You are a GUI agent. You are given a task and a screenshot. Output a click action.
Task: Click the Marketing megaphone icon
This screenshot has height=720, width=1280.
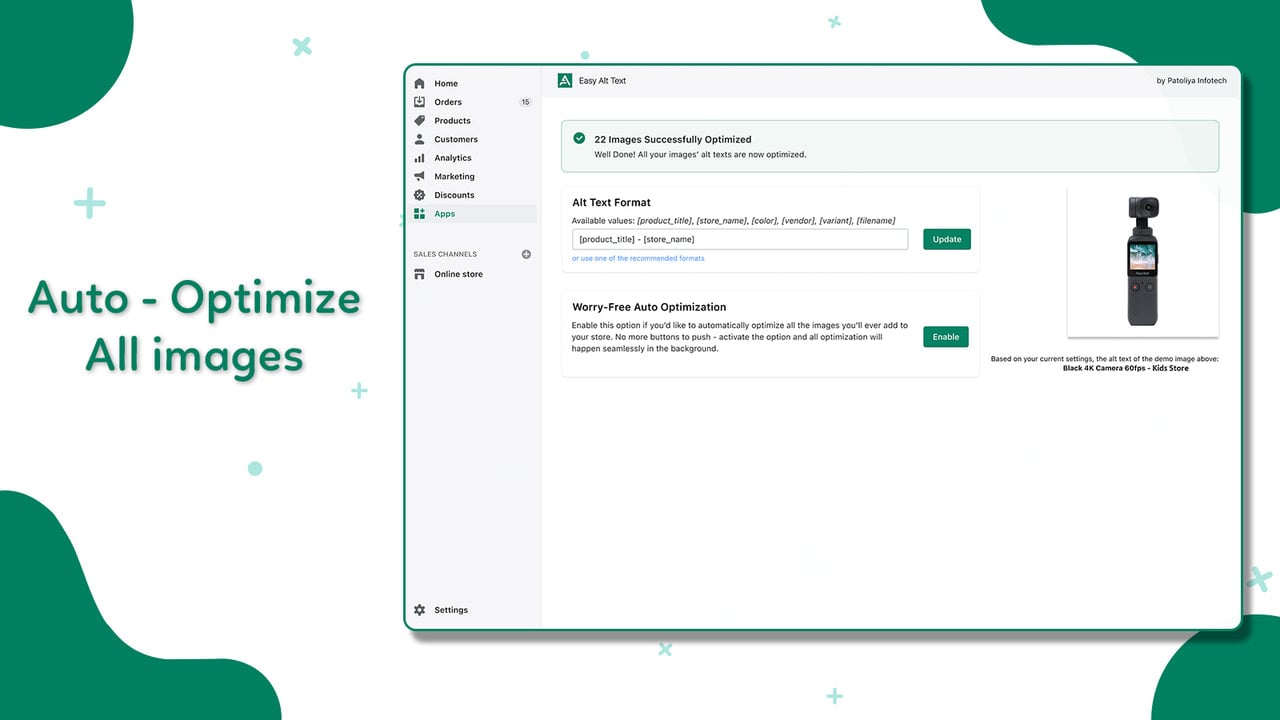[x=420, y=176]
